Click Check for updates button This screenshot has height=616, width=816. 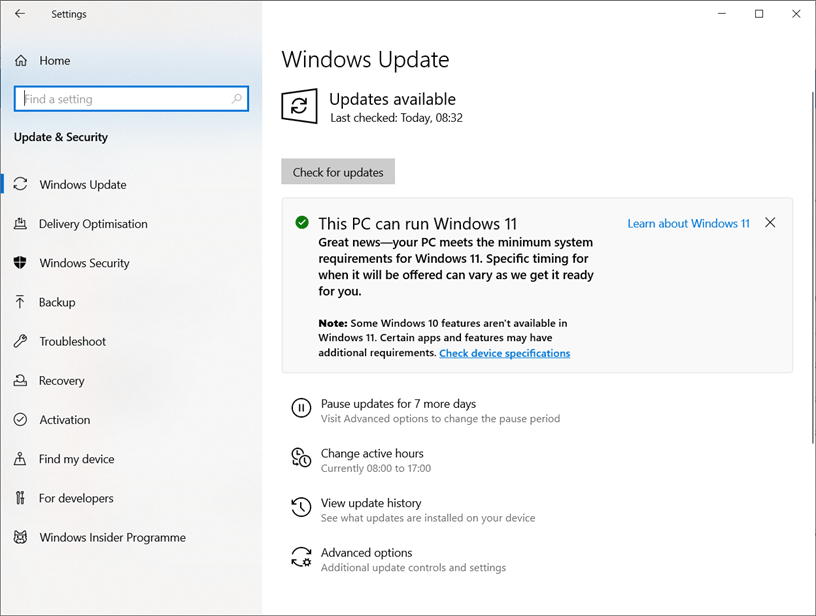(x=338, y=172)
